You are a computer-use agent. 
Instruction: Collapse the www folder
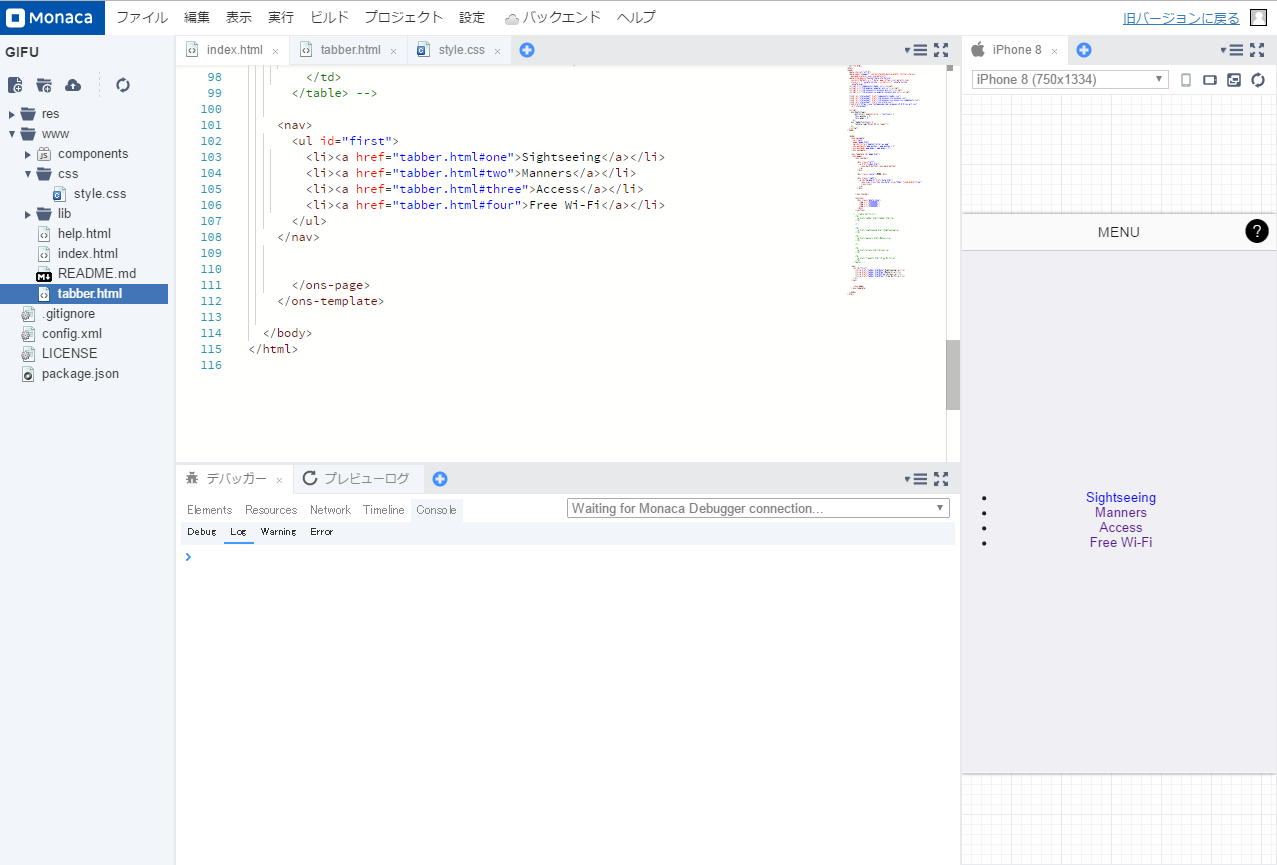(x=12, y=134)
